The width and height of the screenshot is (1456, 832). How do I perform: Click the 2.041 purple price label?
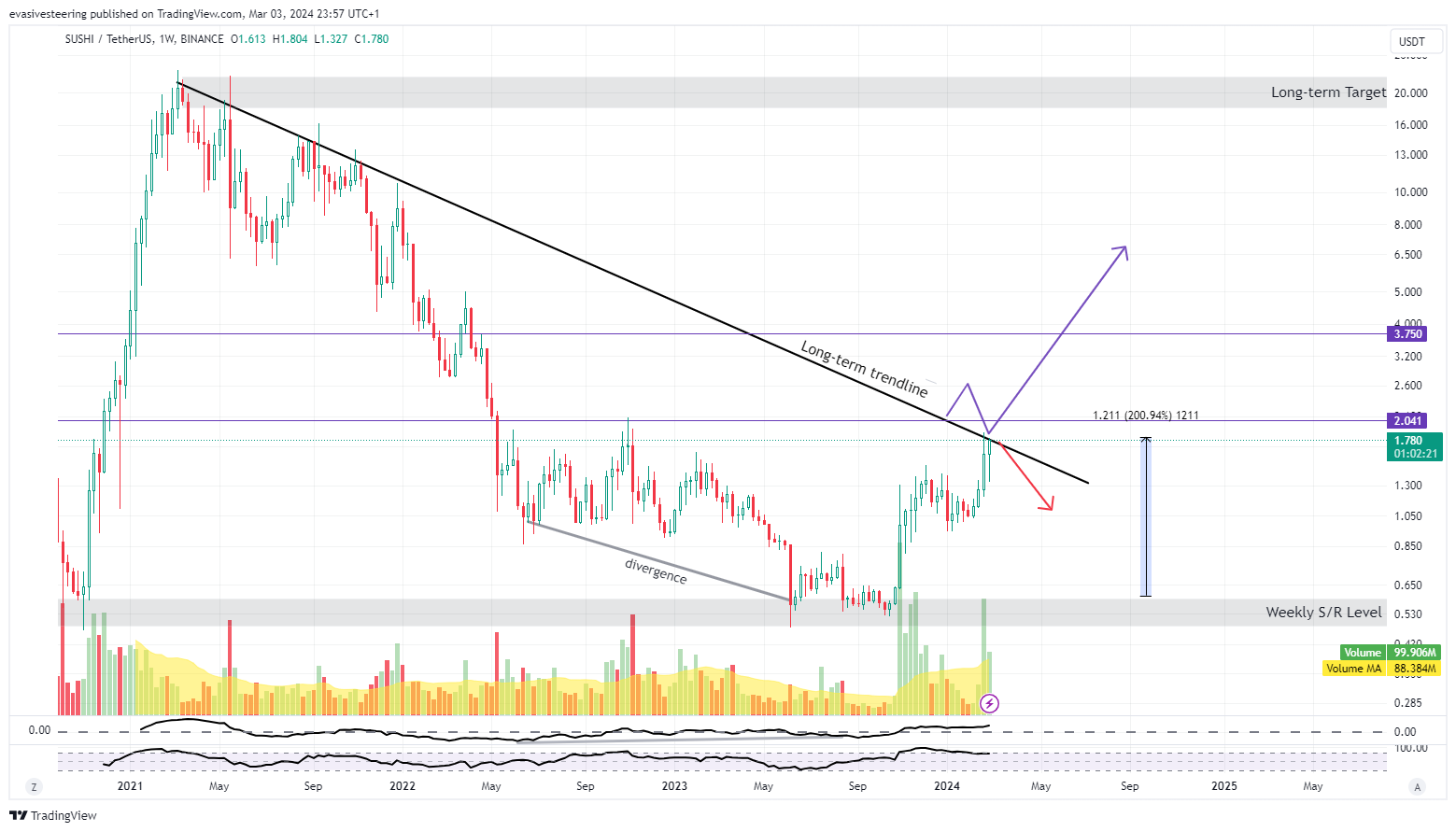pyautogui.click(x=1407, y=421)
